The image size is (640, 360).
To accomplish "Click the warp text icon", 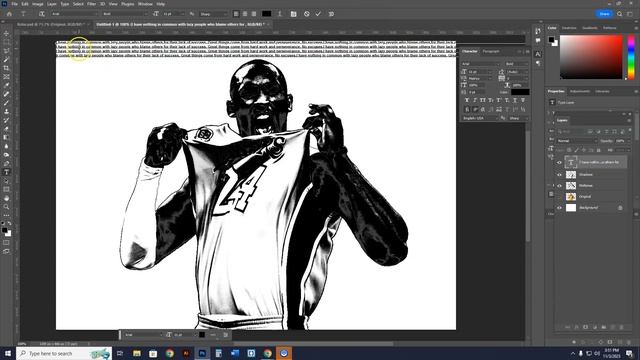I will coord(280,14).
